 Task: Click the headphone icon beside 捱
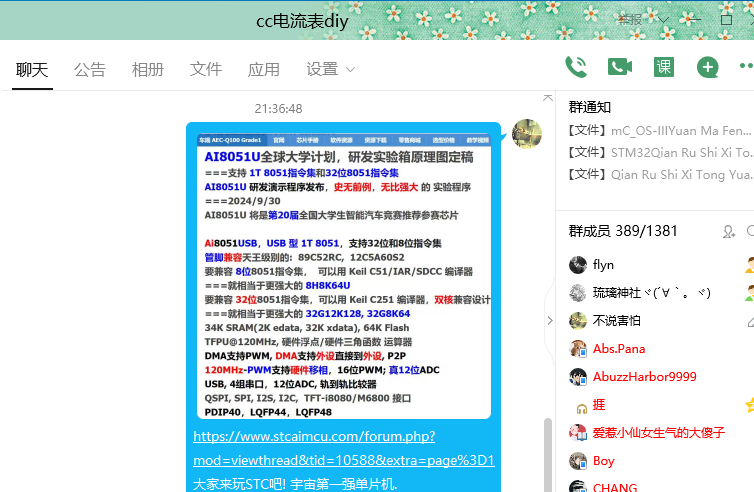[x=582, y=409]
